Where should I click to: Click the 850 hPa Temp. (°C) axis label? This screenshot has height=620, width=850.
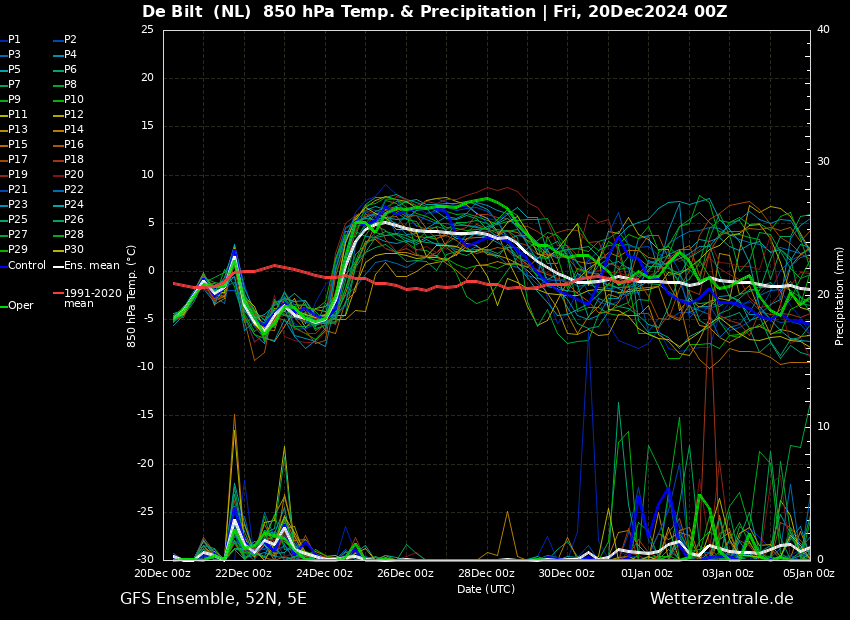131,296
